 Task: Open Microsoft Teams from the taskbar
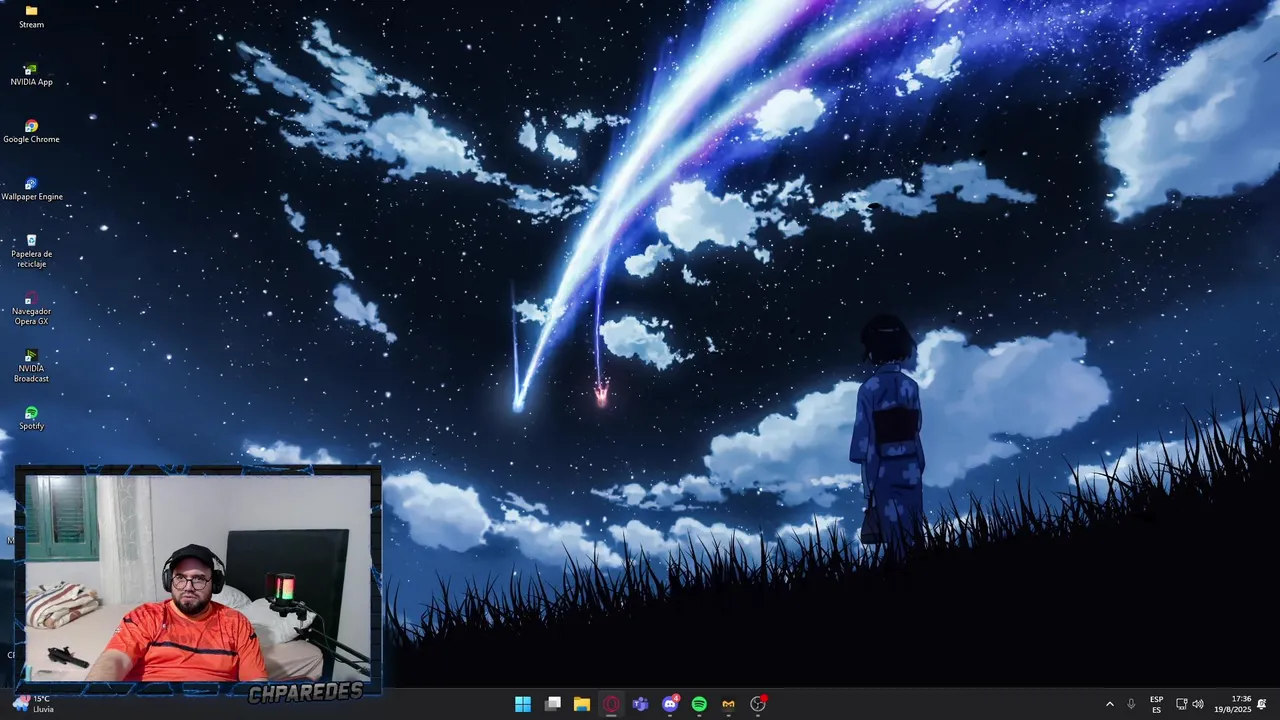[x=640, y=704]
